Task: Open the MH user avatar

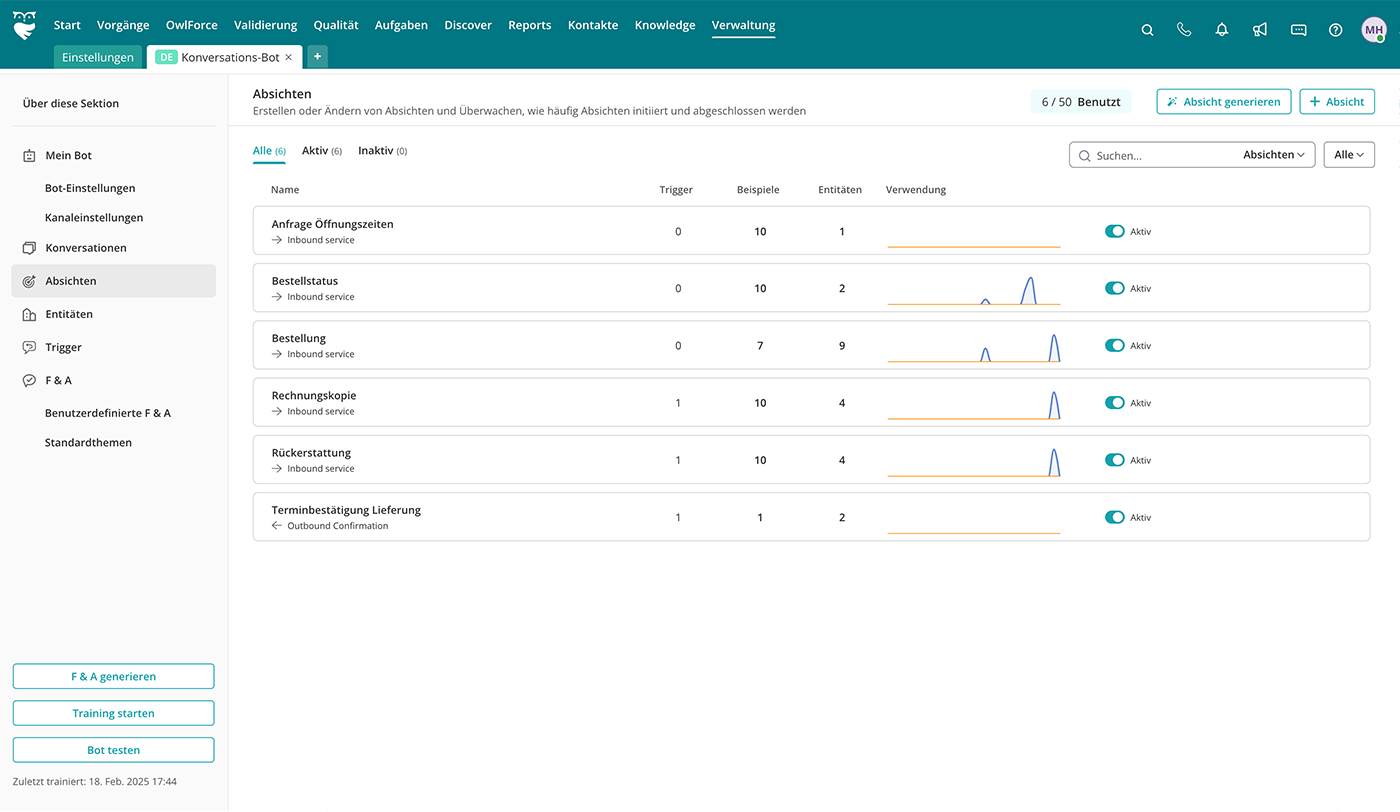Action: [x=1374, y=30]
